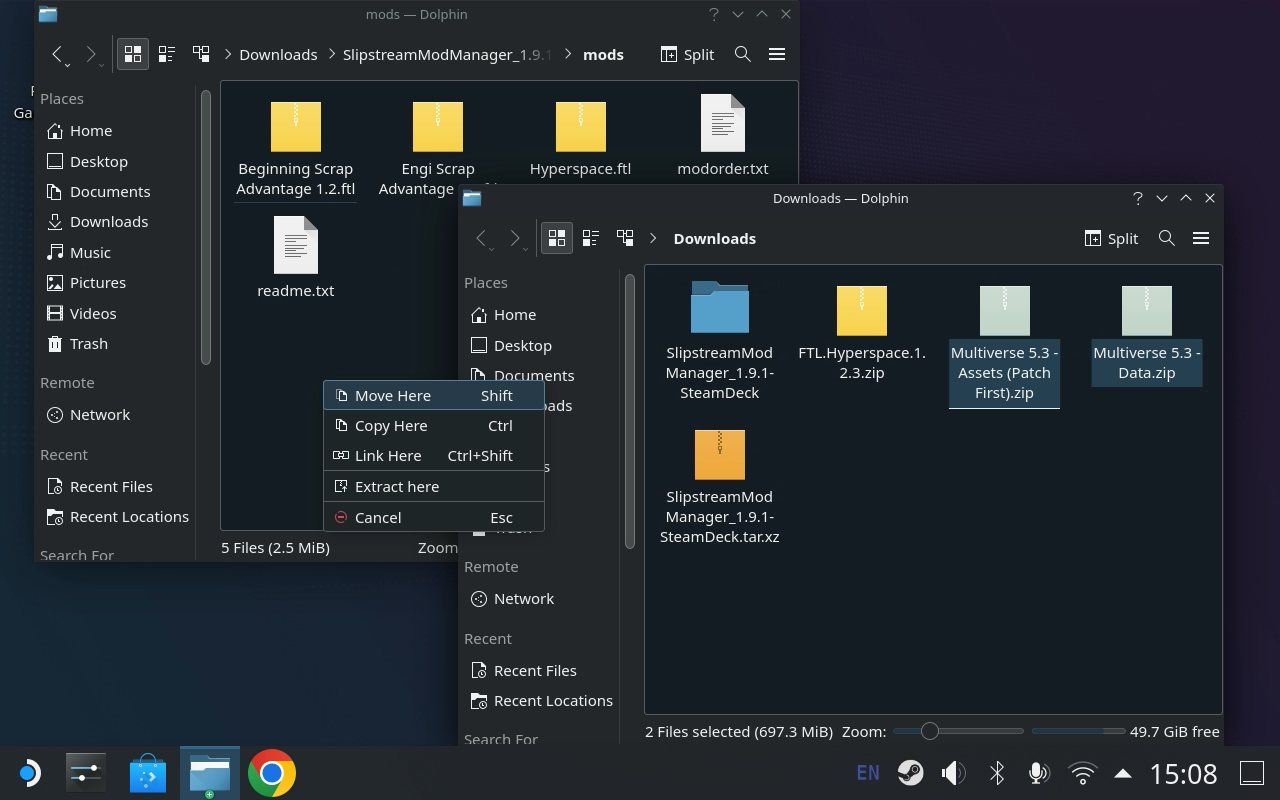Click Places panel scrollbar in mods window
This screenshot has height=800, width=1280.
point(206,227)
